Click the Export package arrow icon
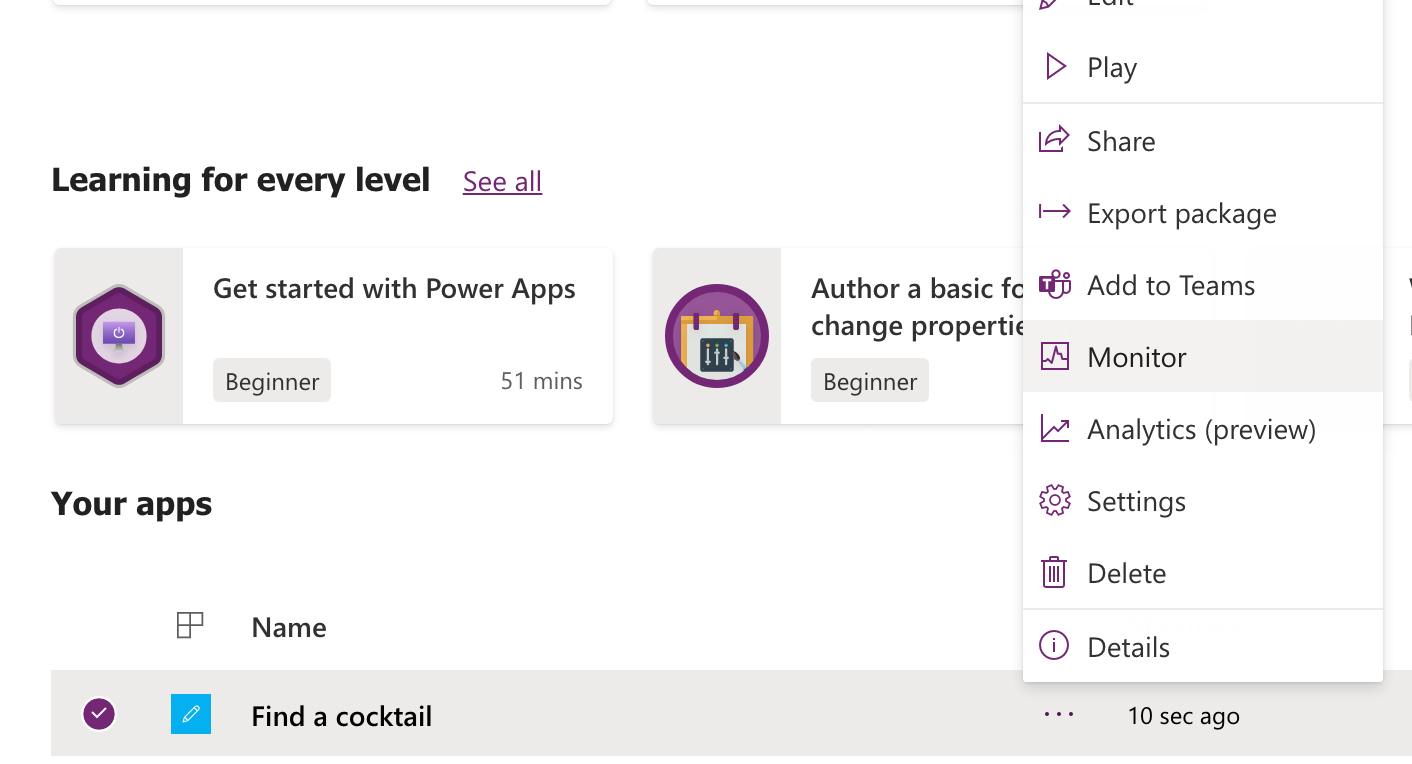Image resolution: width=1412 pixels, height=764 pixels. (x=1054, y=212)
